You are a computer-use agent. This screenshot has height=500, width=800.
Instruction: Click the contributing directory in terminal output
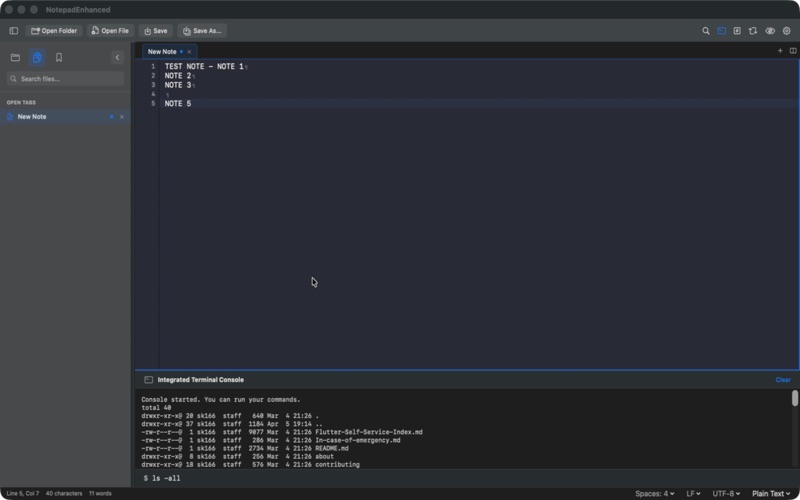point(337,465)
